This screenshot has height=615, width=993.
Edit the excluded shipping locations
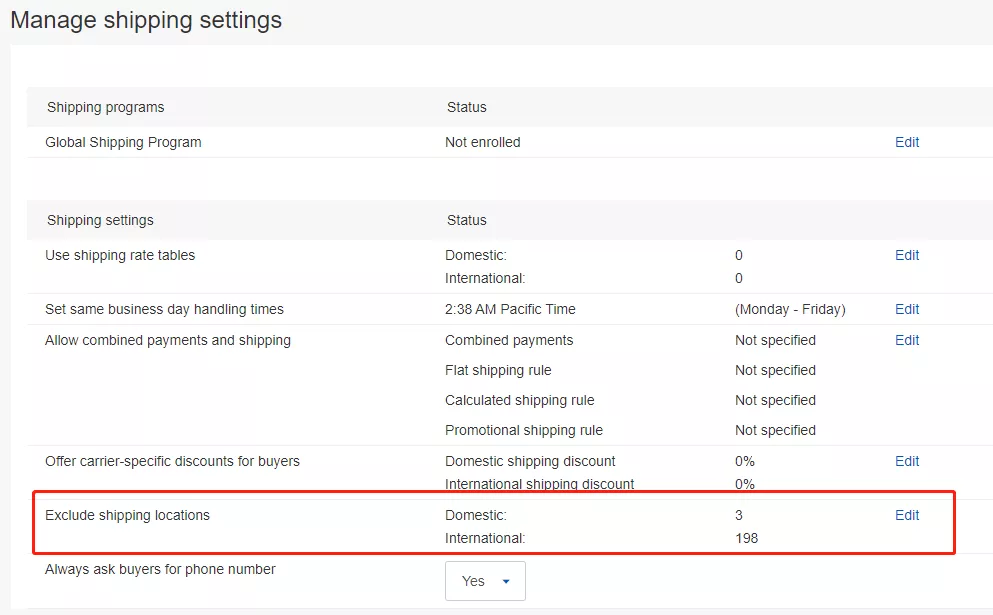tap(906, 515)
